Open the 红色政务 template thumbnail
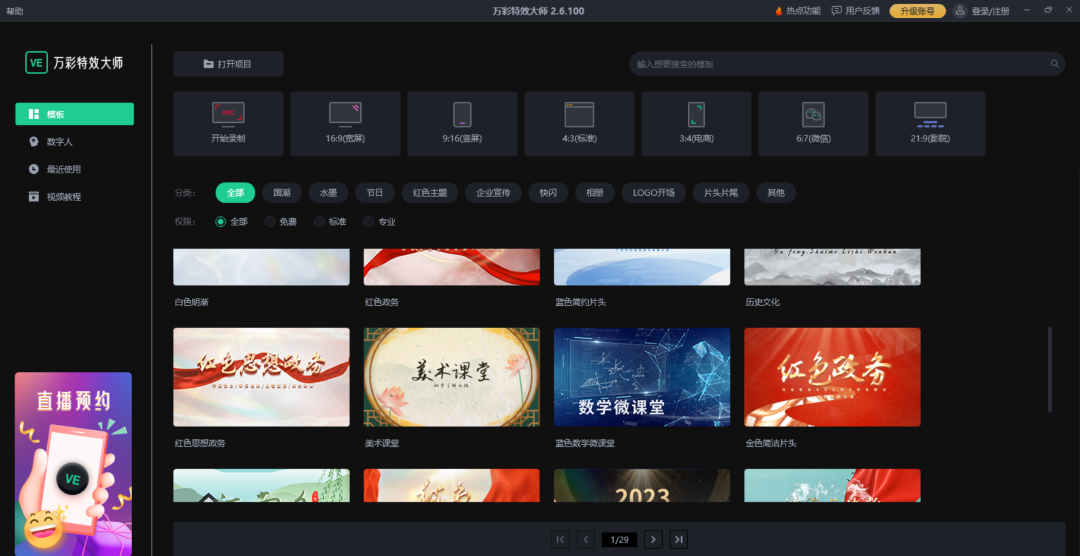 pos(452,267)
